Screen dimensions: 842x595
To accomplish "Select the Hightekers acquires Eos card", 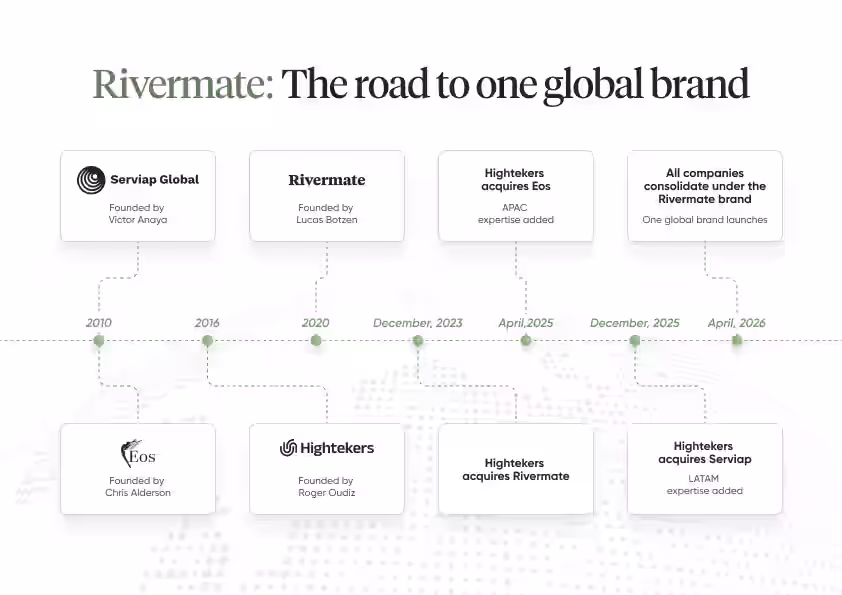I will pos(516,196).
